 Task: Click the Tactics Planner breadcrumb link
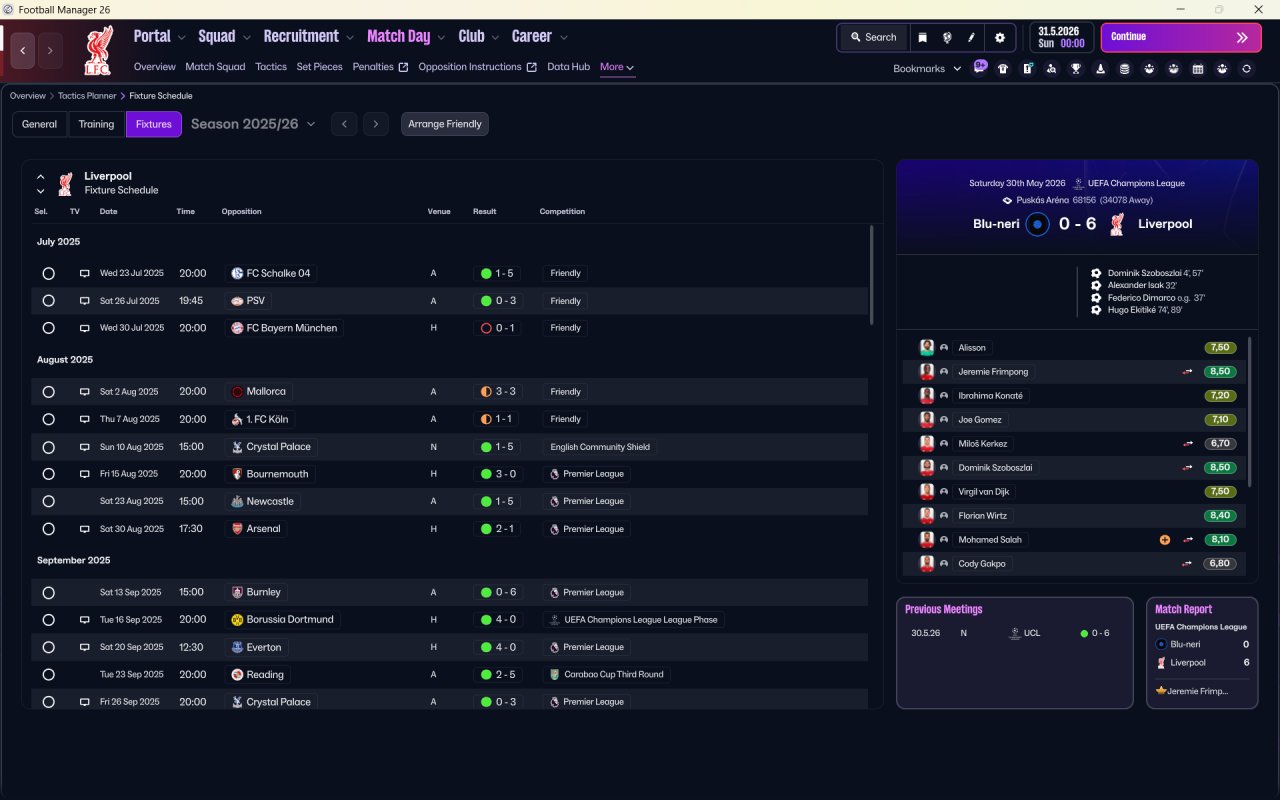click(87, 96)
